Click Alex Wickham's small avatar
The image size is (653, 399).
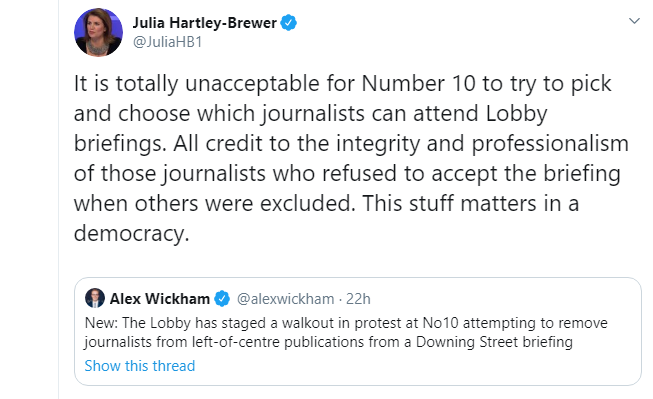click(x=95, y=298)
